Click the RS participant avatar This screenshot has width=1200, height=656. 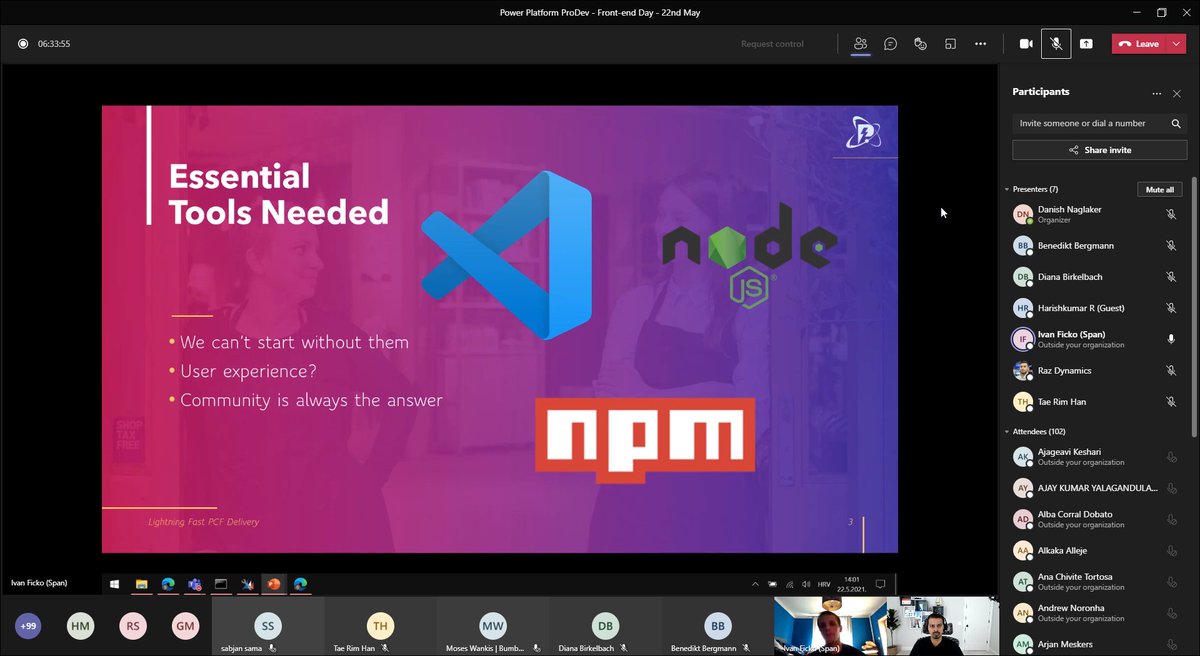pyautogui.click(x=132, y=626)
